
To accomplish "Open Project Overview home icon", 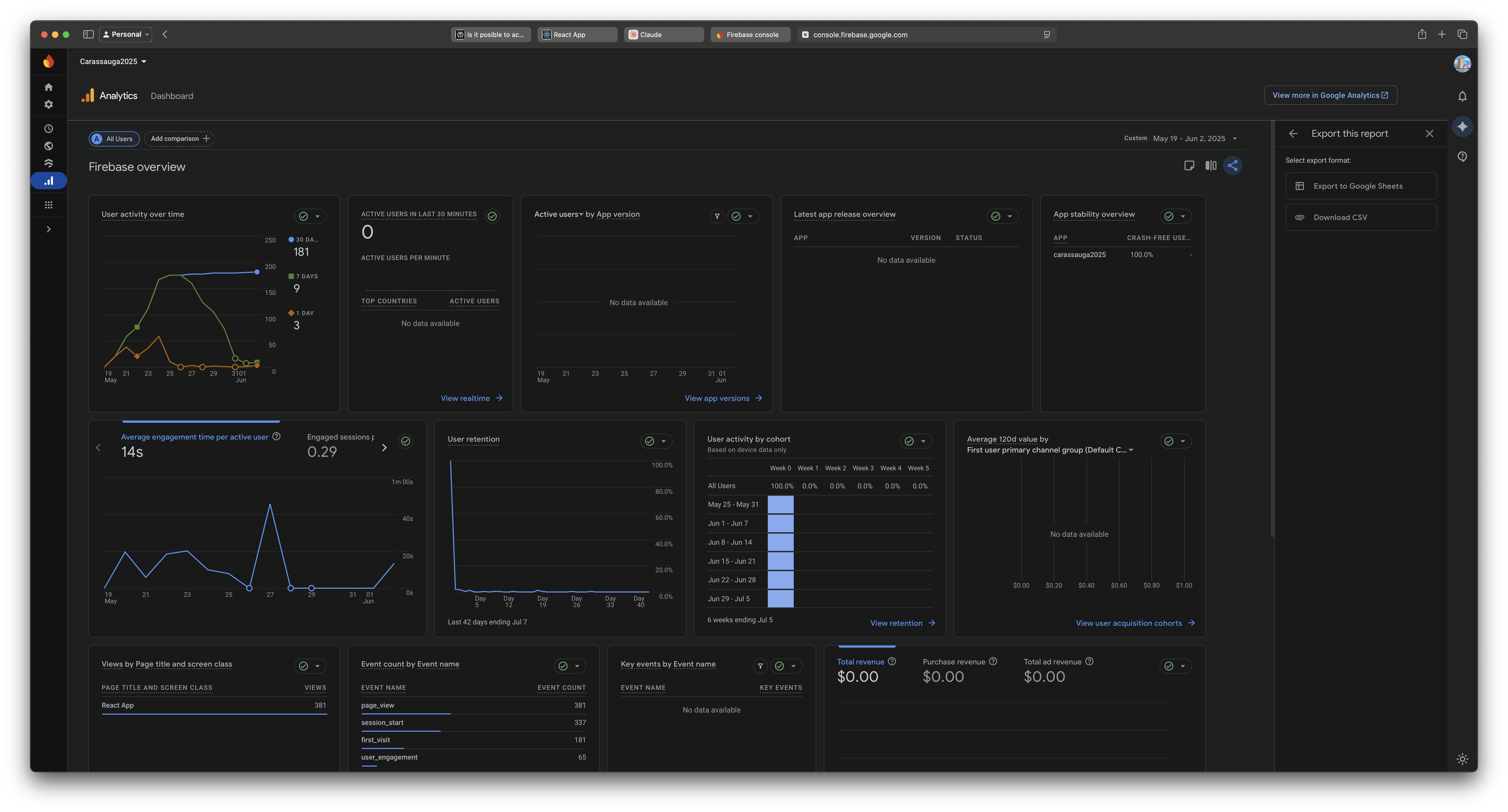I will pyautogui.click(x=49, y=87).
